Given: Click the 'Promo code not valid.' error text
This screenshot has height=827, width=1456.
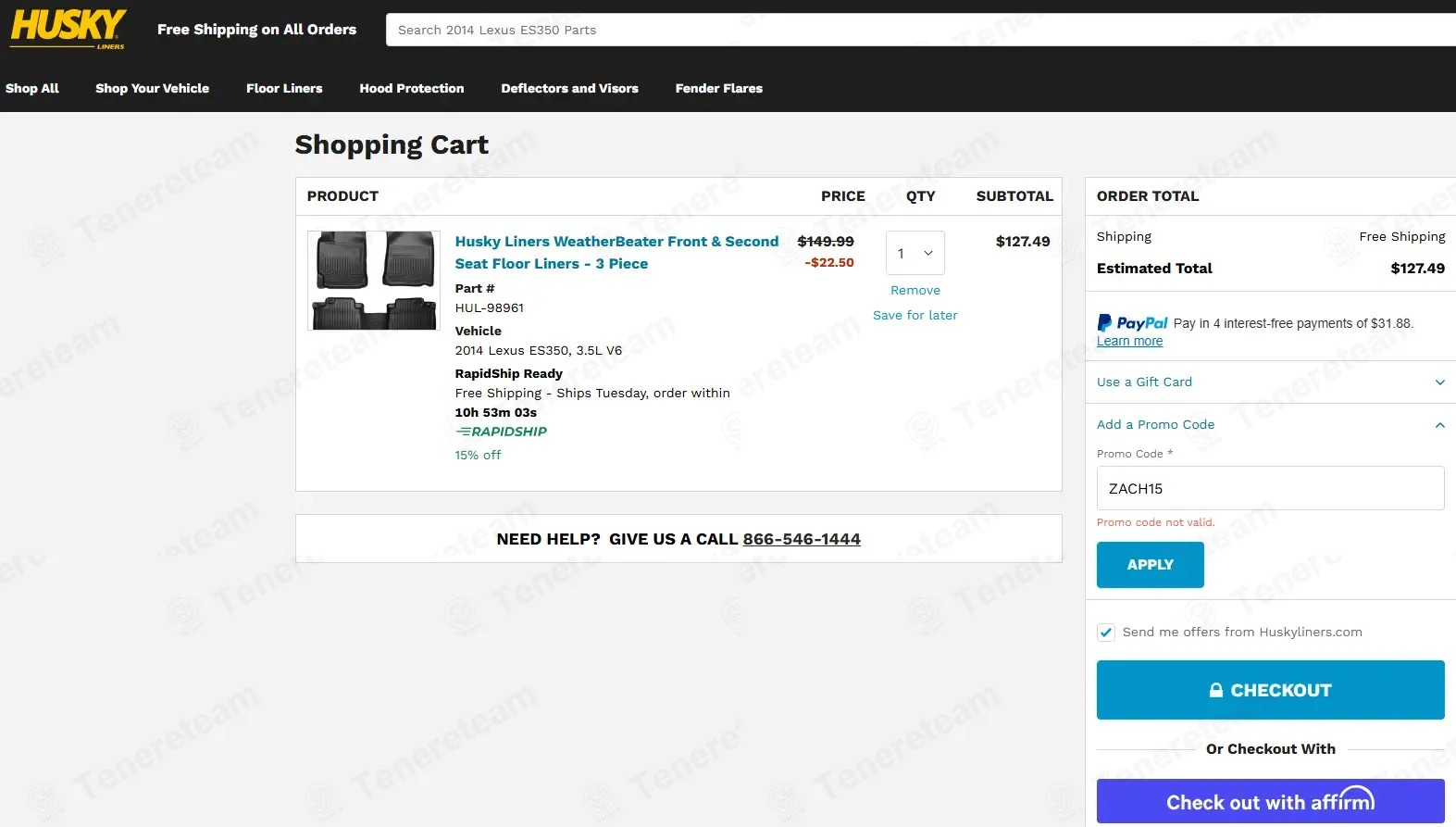Looking at the screenshot, I should click(1156, 522).
